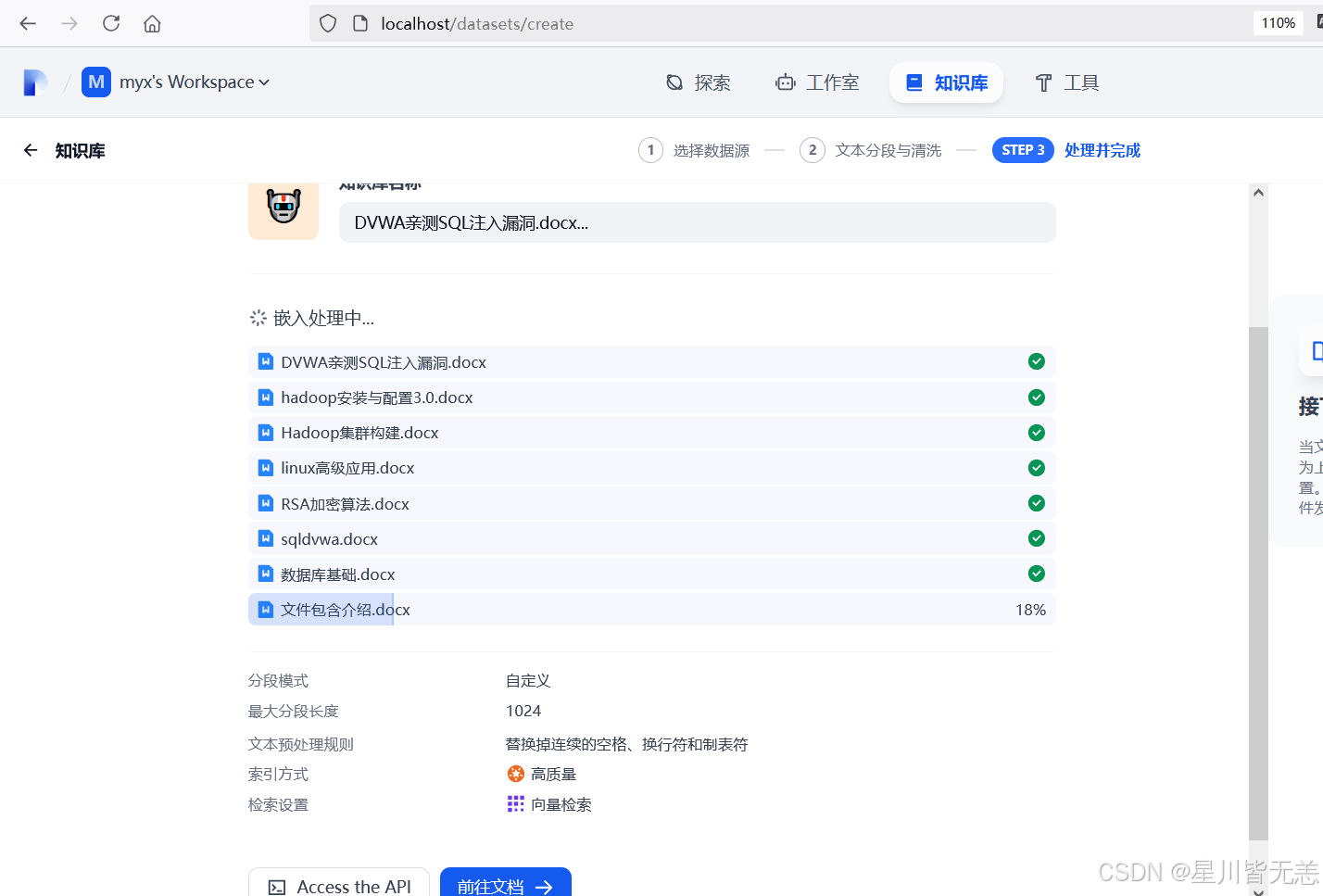Click the 自定义 segmentation mode value
Viewport: 1323px width, 896px height.
pyautogui.click(x=528, y=680)
